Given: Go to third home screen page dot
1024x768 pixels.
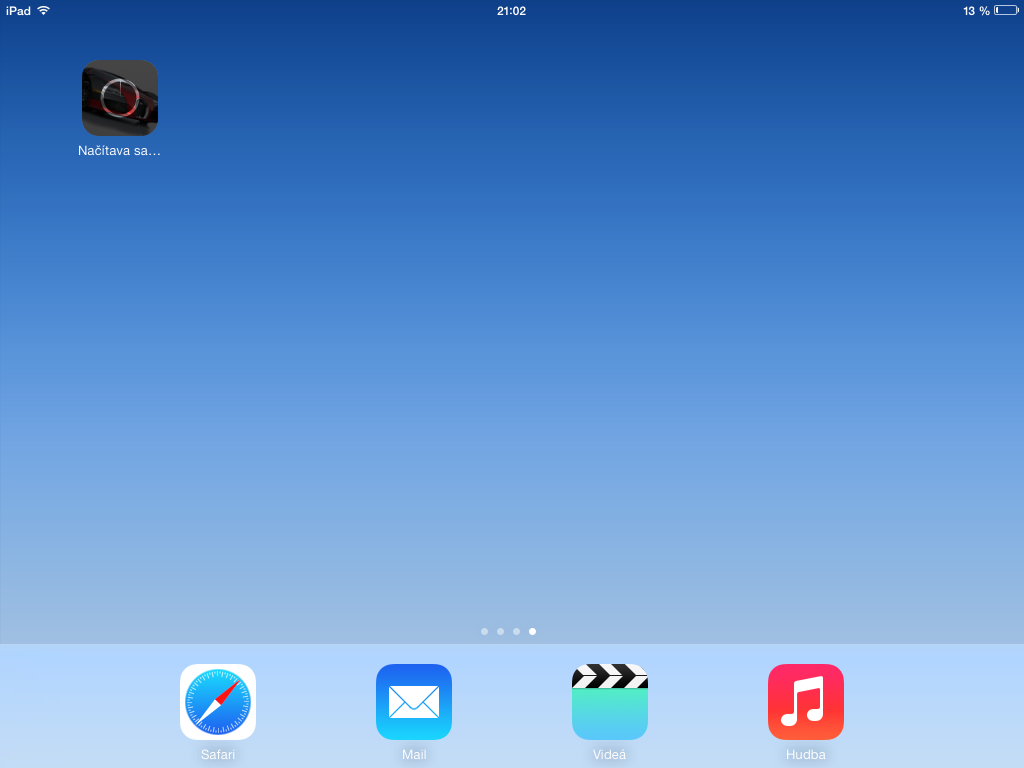Looking at the screenshot, I should point(517,632).
